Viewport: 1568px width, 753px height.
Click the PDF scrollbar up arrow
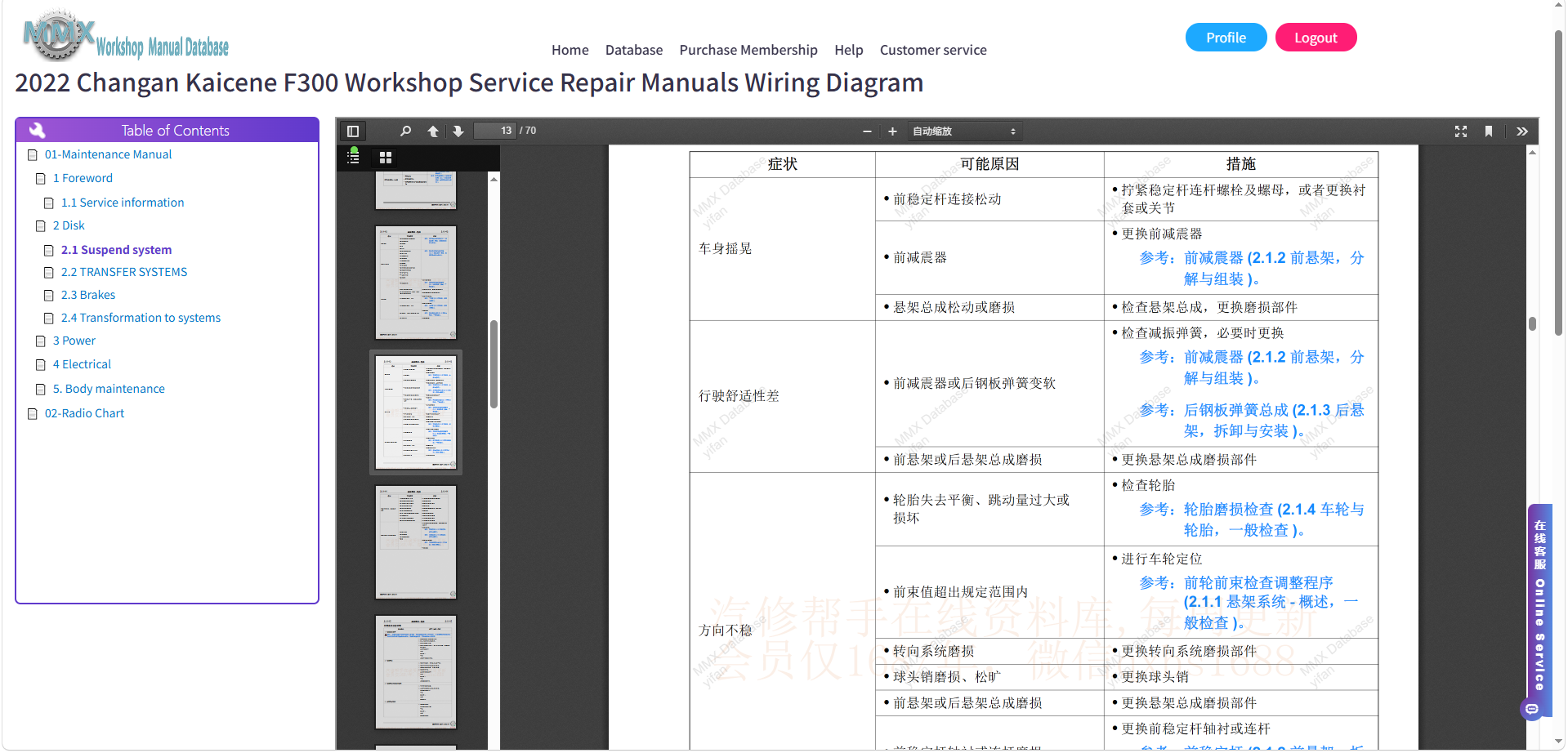click(x=1533, y=152)
